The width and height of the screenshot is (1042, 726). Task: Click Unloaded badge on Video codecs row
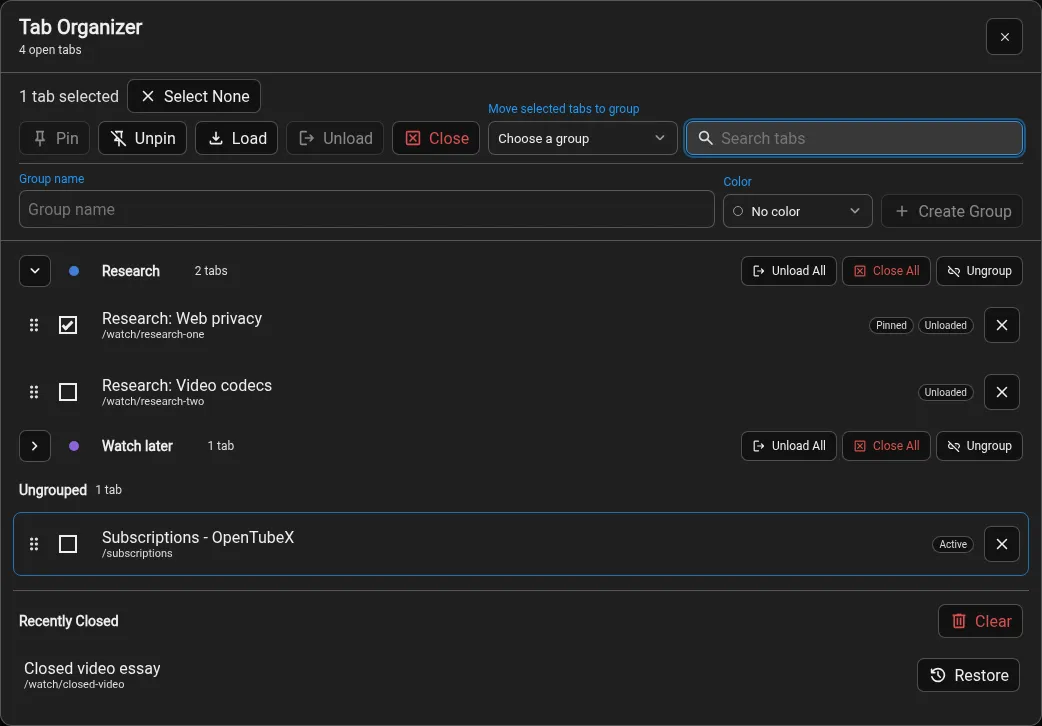[x=946, y=392]
